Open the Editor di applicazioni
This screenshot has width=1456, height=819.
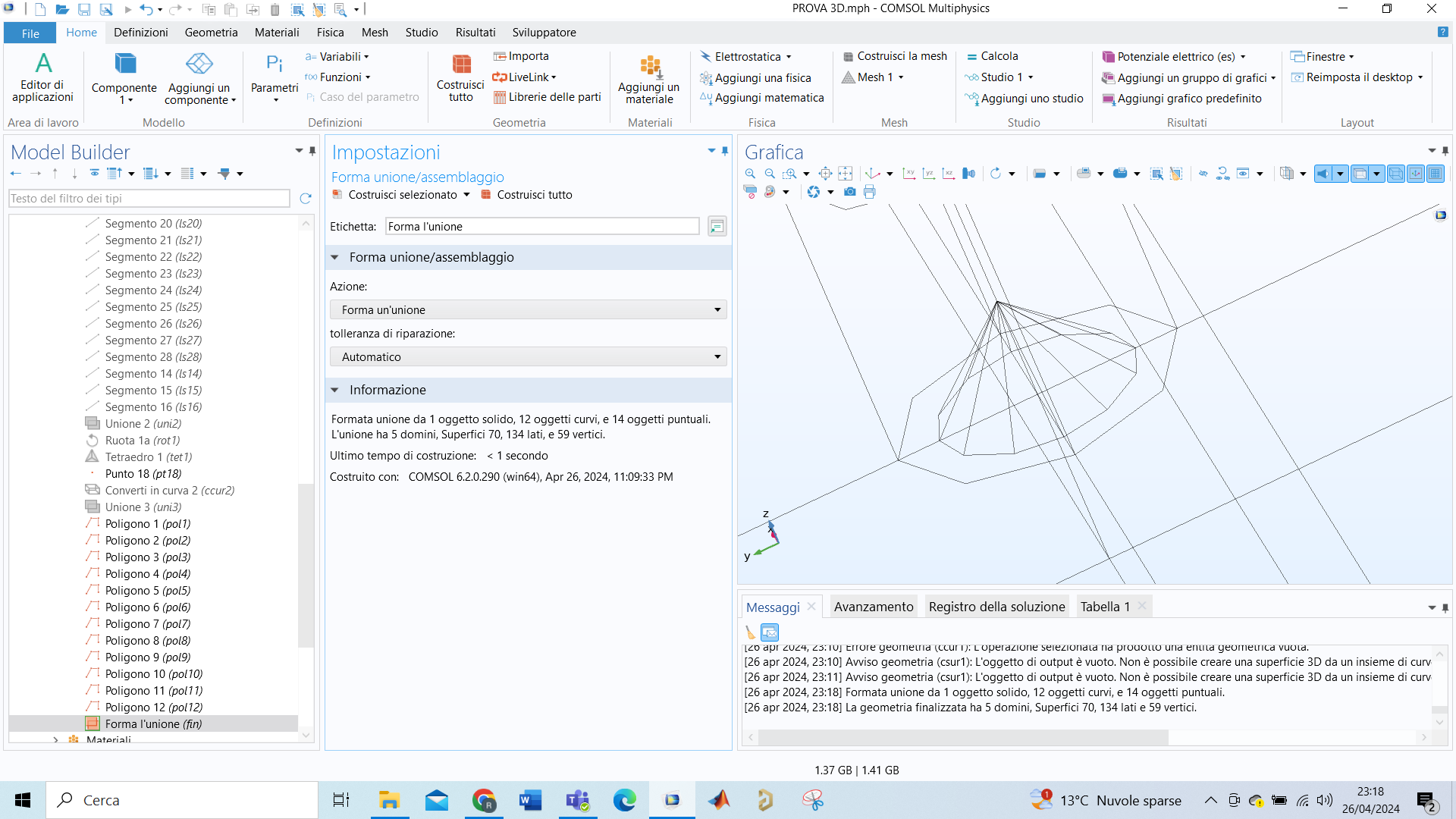[42, 77]
